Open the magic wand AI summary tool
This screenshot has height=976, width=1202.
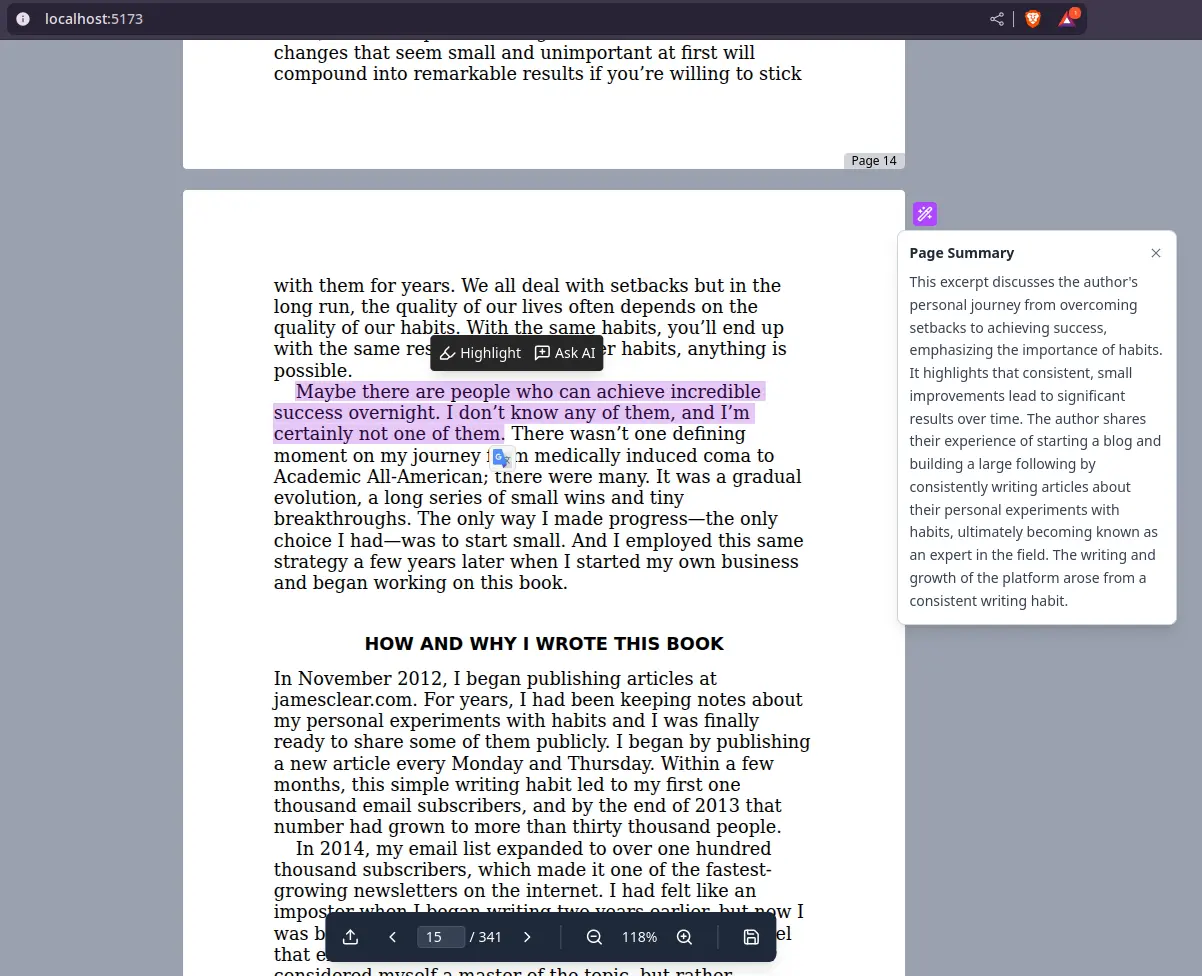point(924,213)
